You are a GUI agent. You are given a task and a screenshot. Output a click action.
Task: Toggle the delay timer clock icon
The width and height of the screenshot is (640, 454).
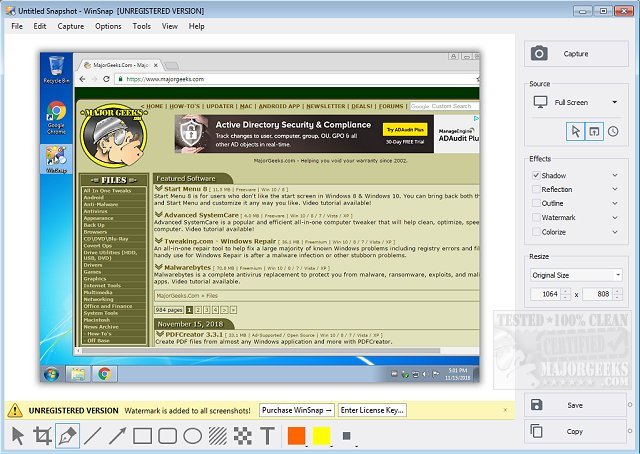pos(613,131)
